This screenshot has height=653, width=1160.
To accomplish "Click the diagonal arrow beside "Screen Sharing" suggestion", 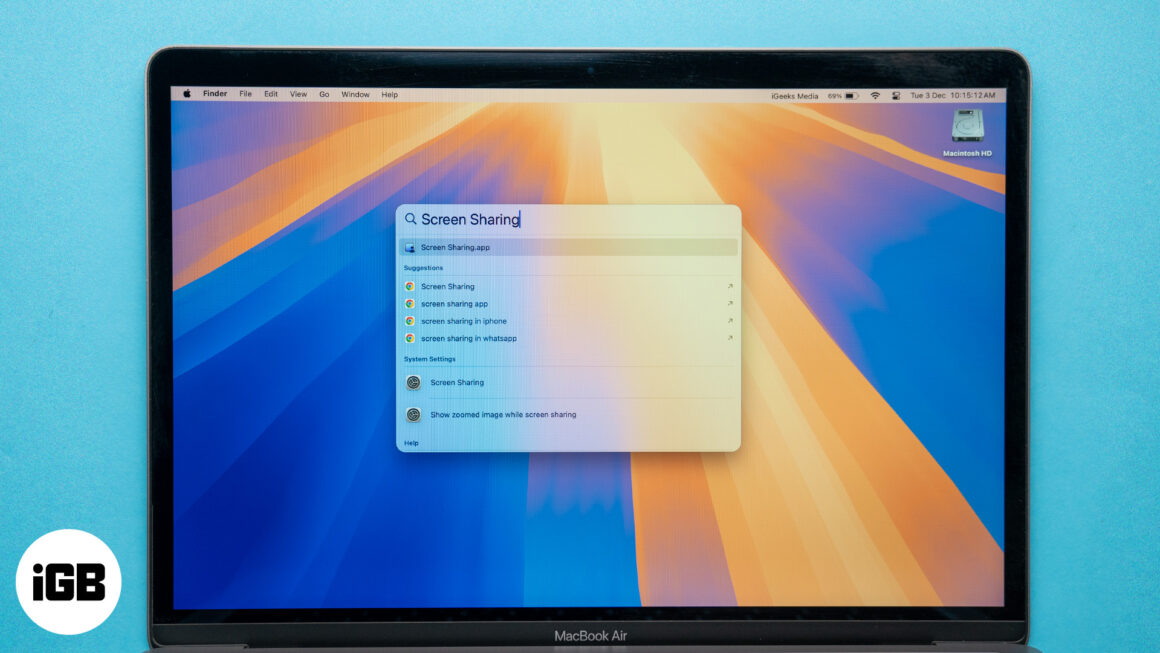I will [731, 287].
